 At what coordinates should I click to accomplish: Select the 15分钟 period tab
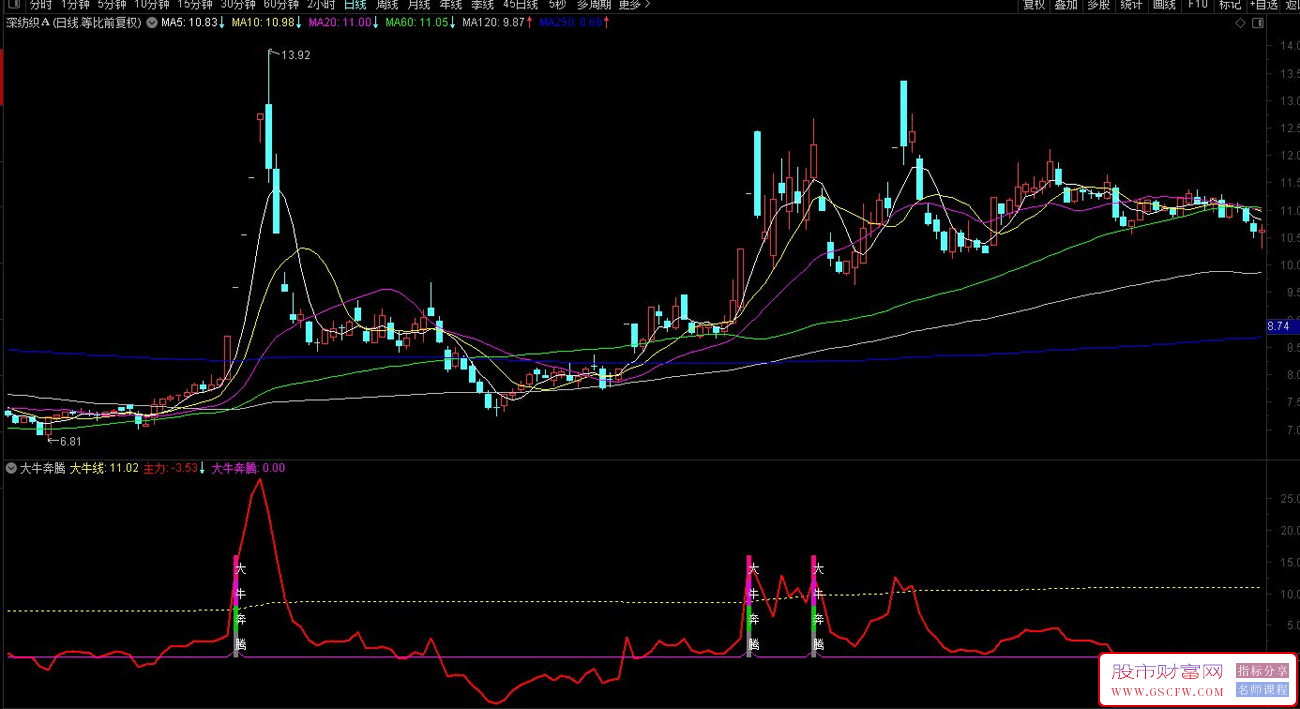pos(195,5)
